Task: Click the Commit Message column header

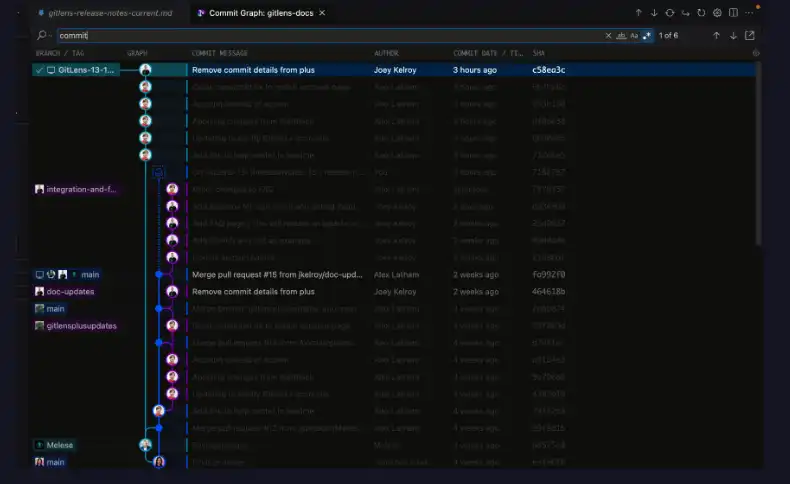Action: tap(219, 53)
